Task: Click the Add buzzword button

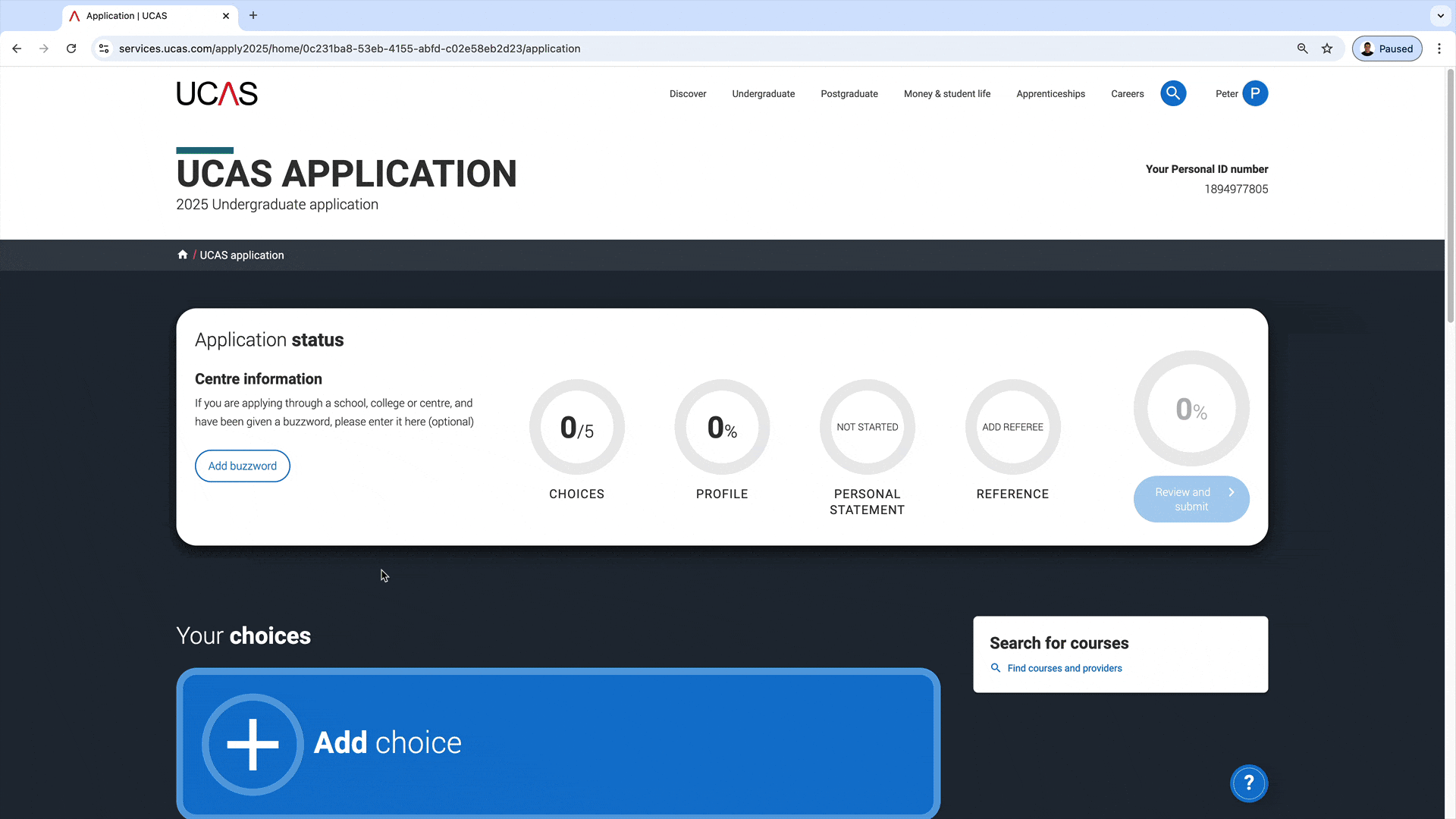Action: point(243,466)
